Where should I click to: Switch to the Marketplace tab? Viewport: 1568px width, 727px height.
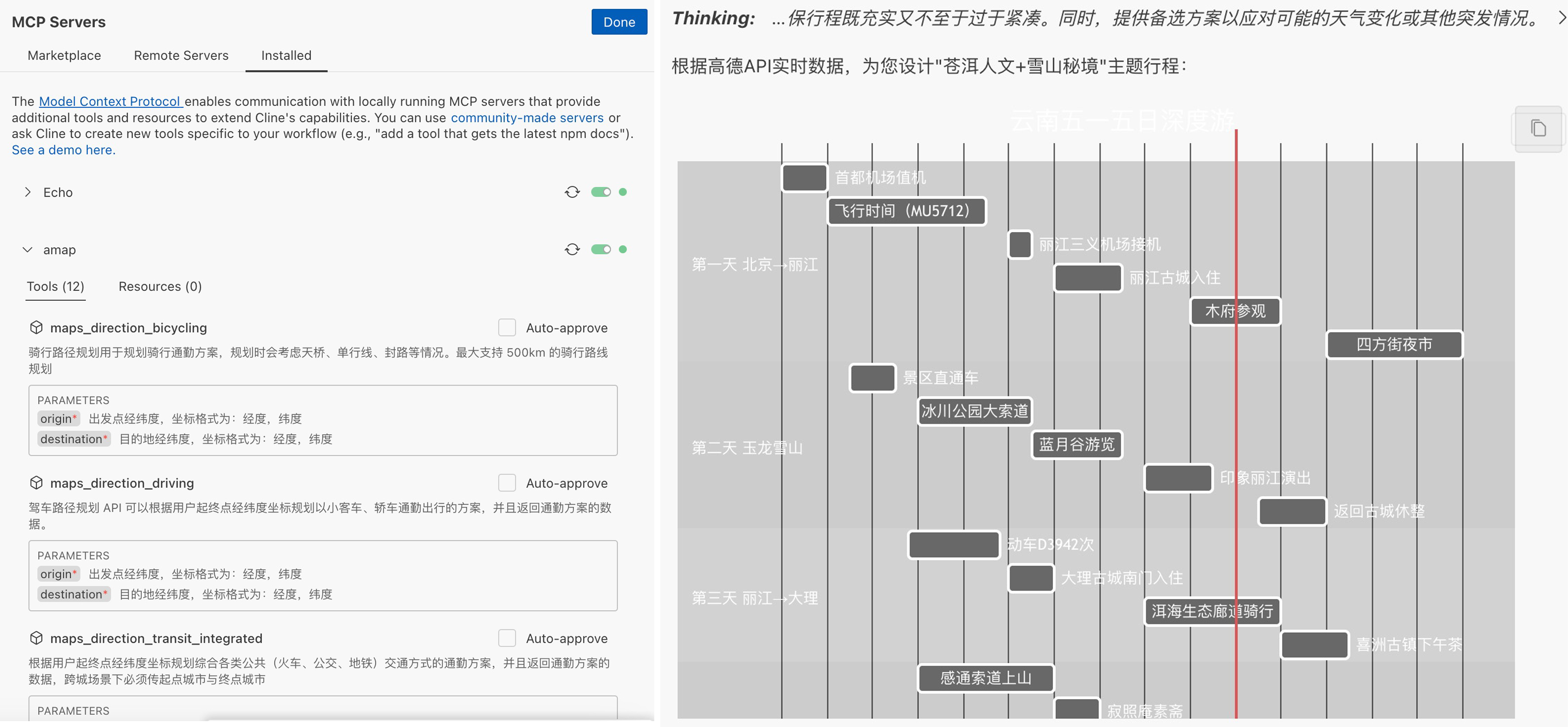coord(64,55)
